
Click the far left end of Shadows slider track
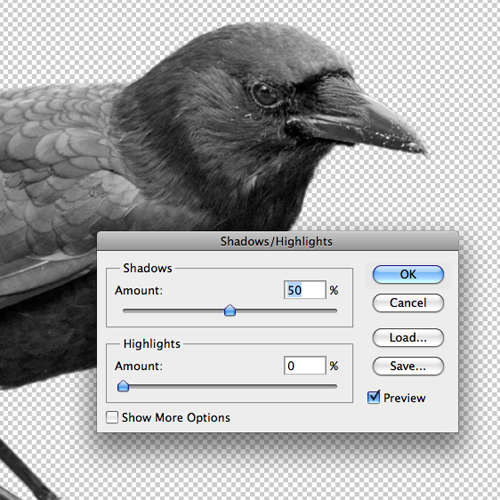coord(125,311)
